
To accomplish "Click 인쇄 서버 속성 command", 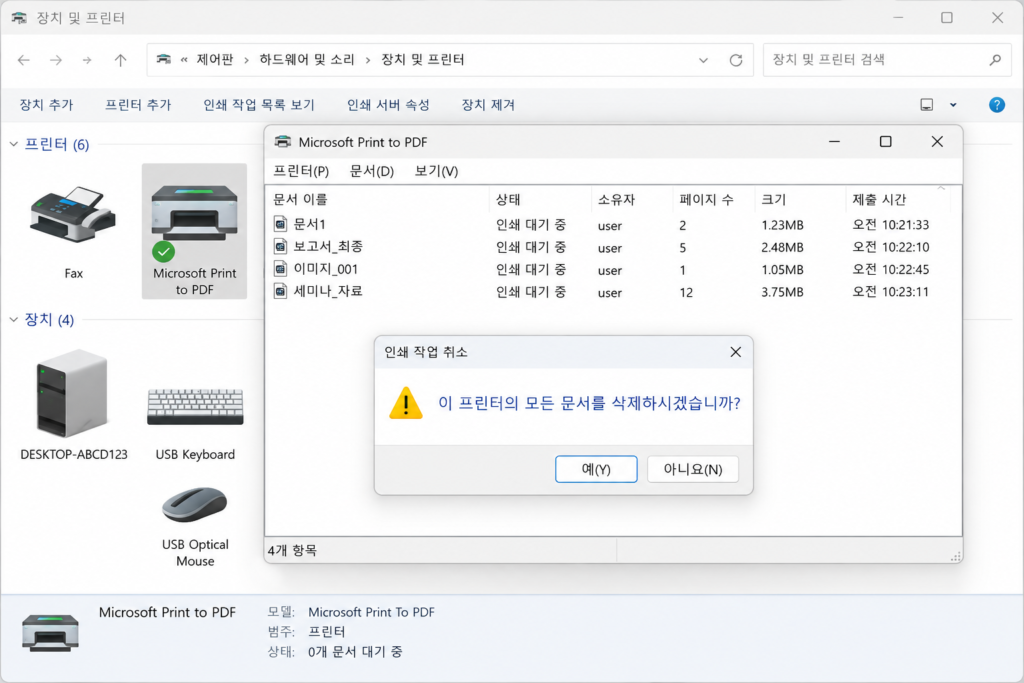I will pos(388,104).
